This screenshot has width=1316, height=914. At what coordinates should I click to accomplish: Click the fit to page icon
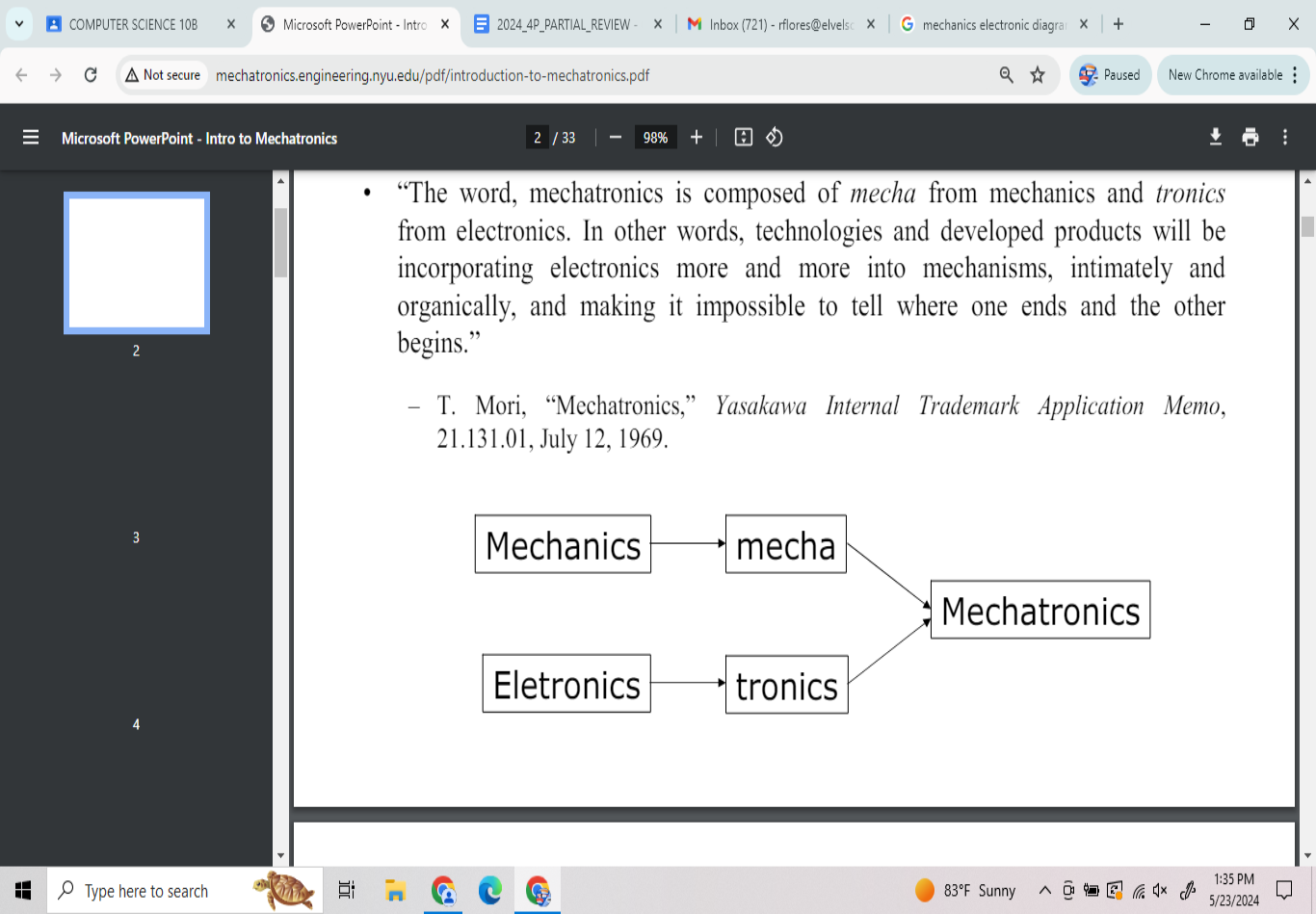click(743, 138)
